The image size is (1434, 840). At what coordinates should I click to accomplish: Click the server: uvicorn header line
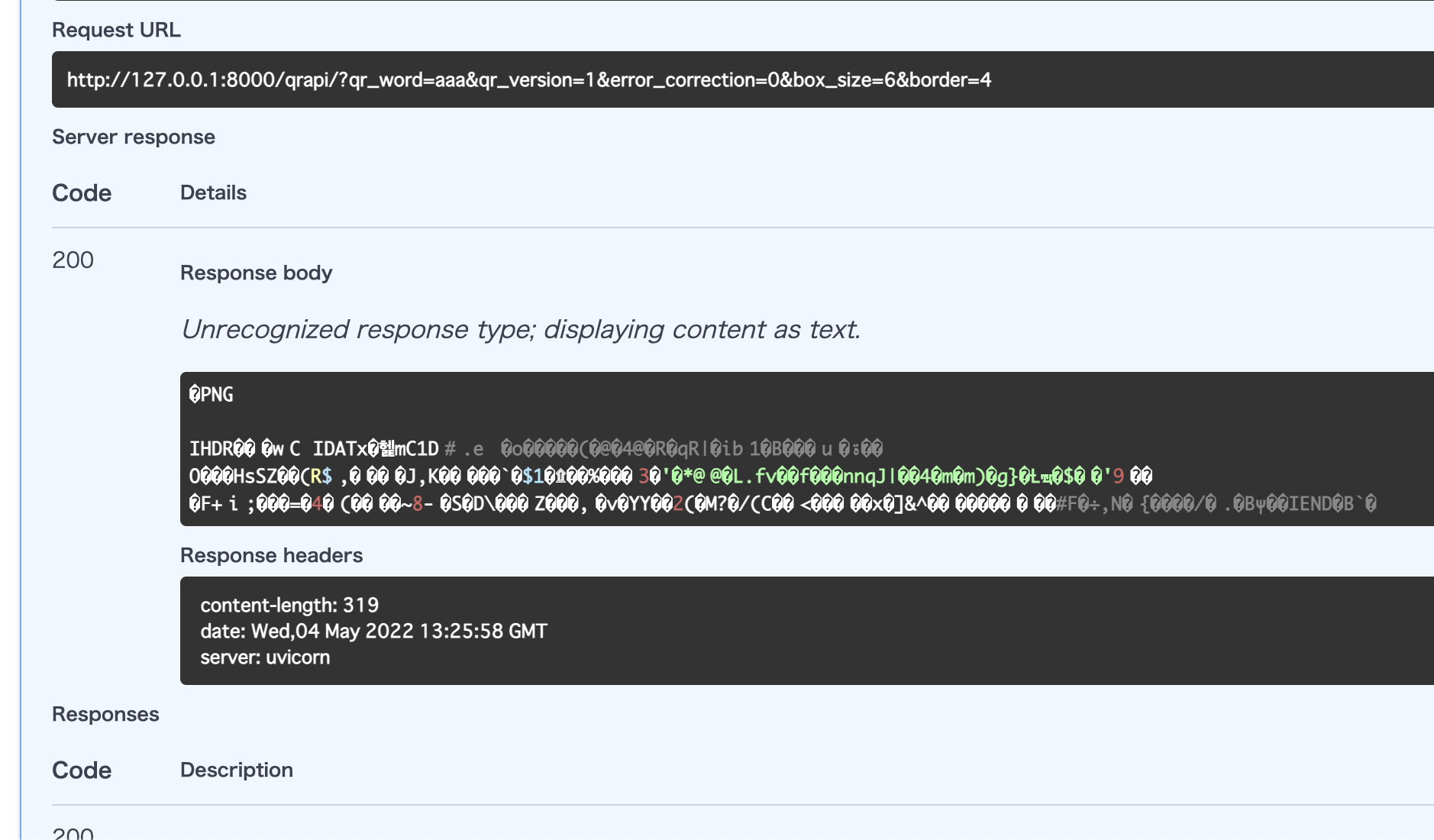(265, 657)
